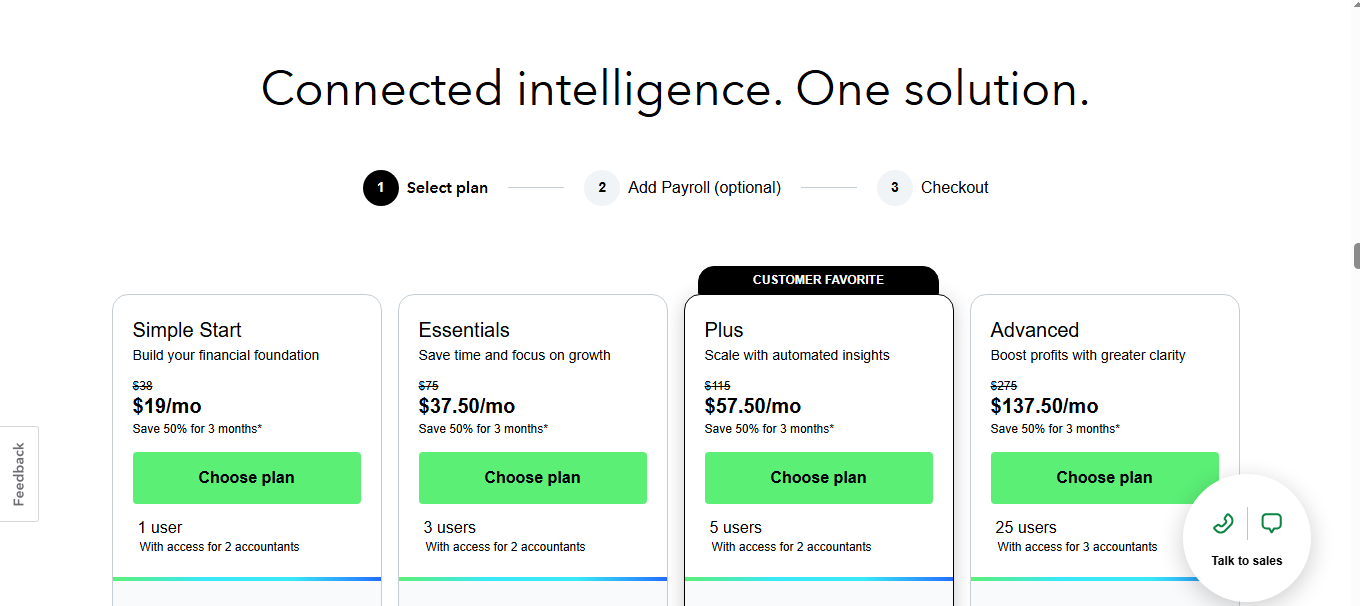Click step 3 Checkout circle

coord(893,187)
